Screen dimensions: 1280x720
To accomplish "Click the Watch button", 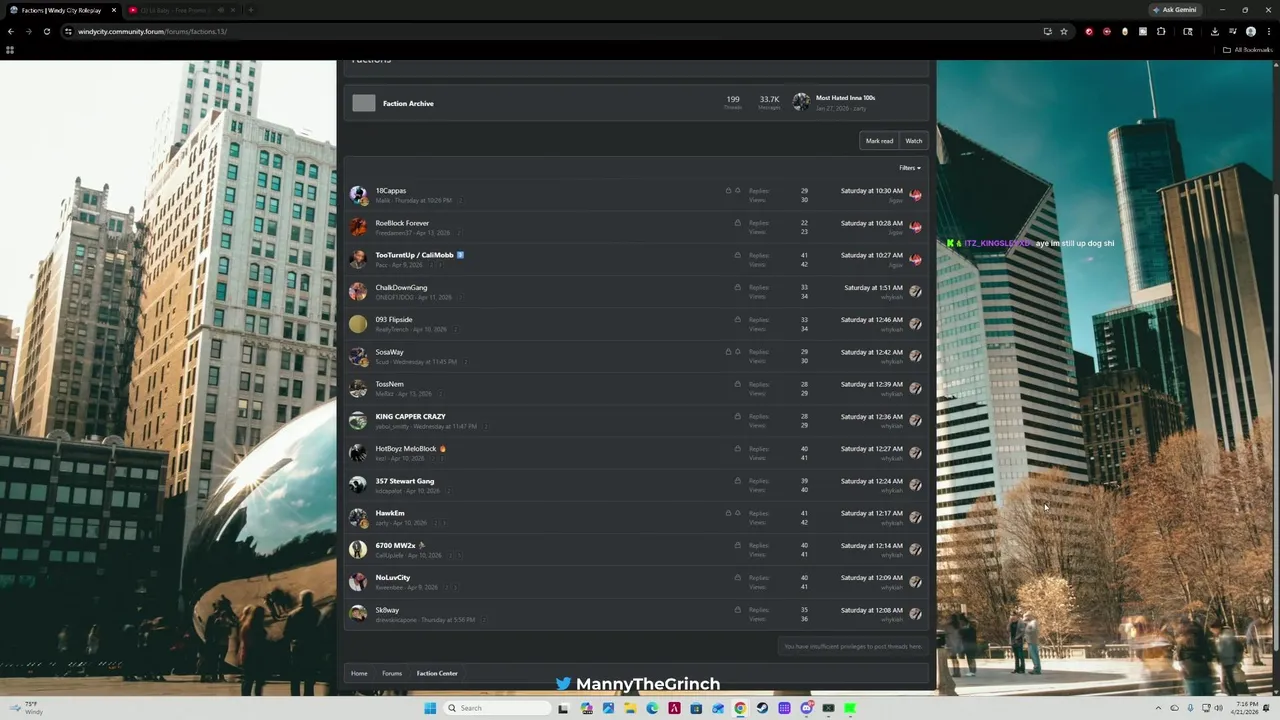I will [913, 141].
